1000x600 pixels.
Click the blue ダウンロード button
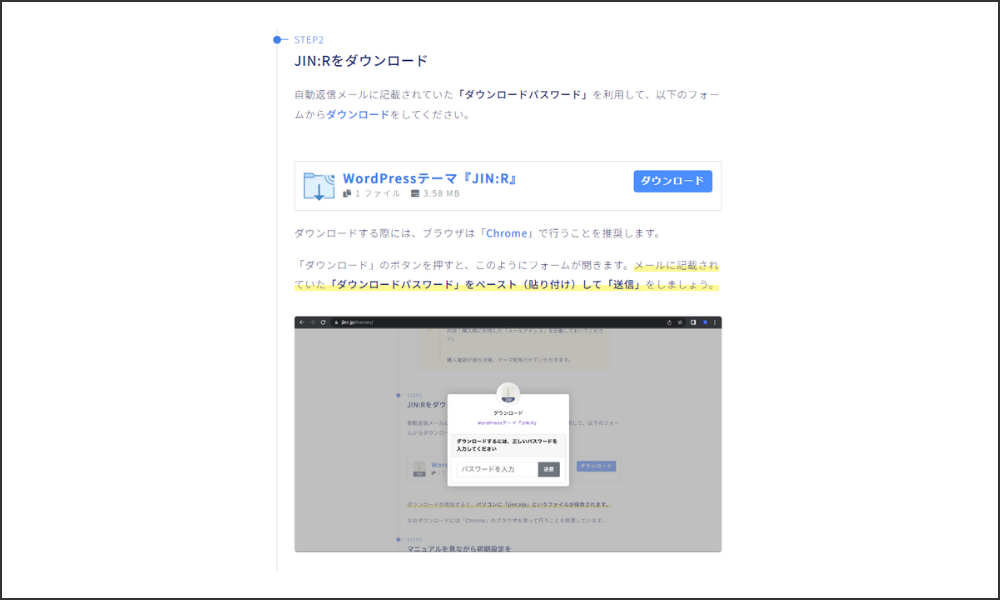[672, 181]
